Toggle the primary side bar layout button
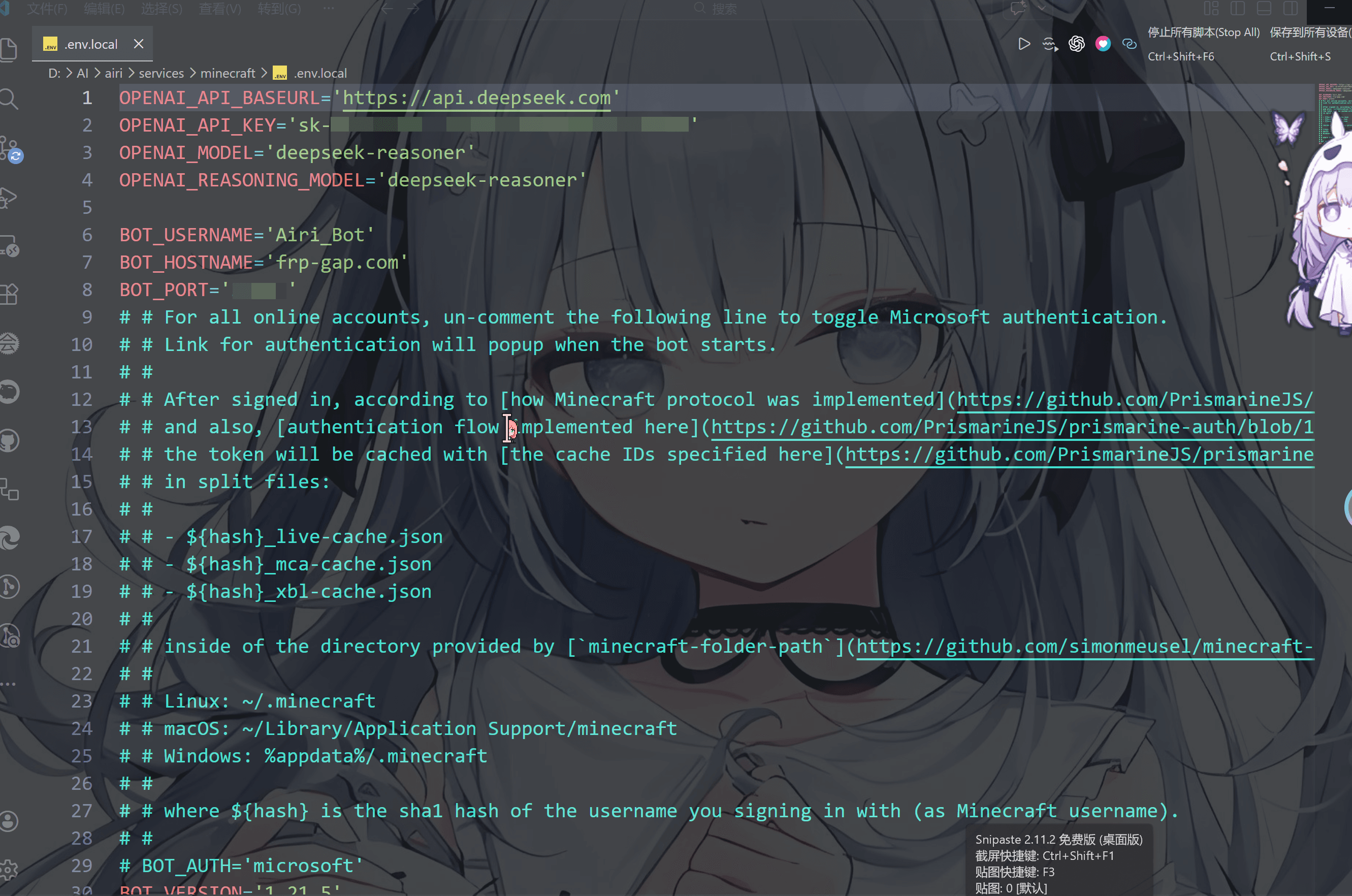Screen dimensions: 1352x896 coord(1237,8)
